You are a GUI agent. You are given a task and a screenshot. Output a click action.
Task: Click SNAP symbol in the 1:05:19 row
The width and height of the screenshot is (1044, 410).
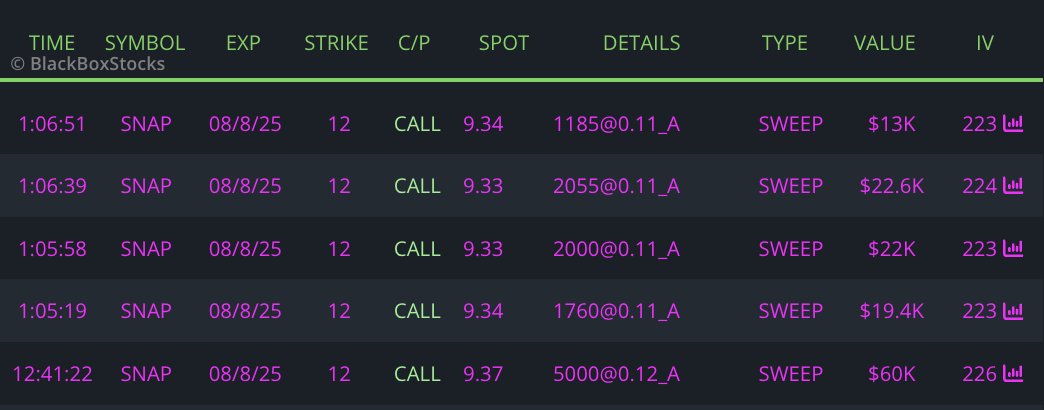click(x=146, y=311)
